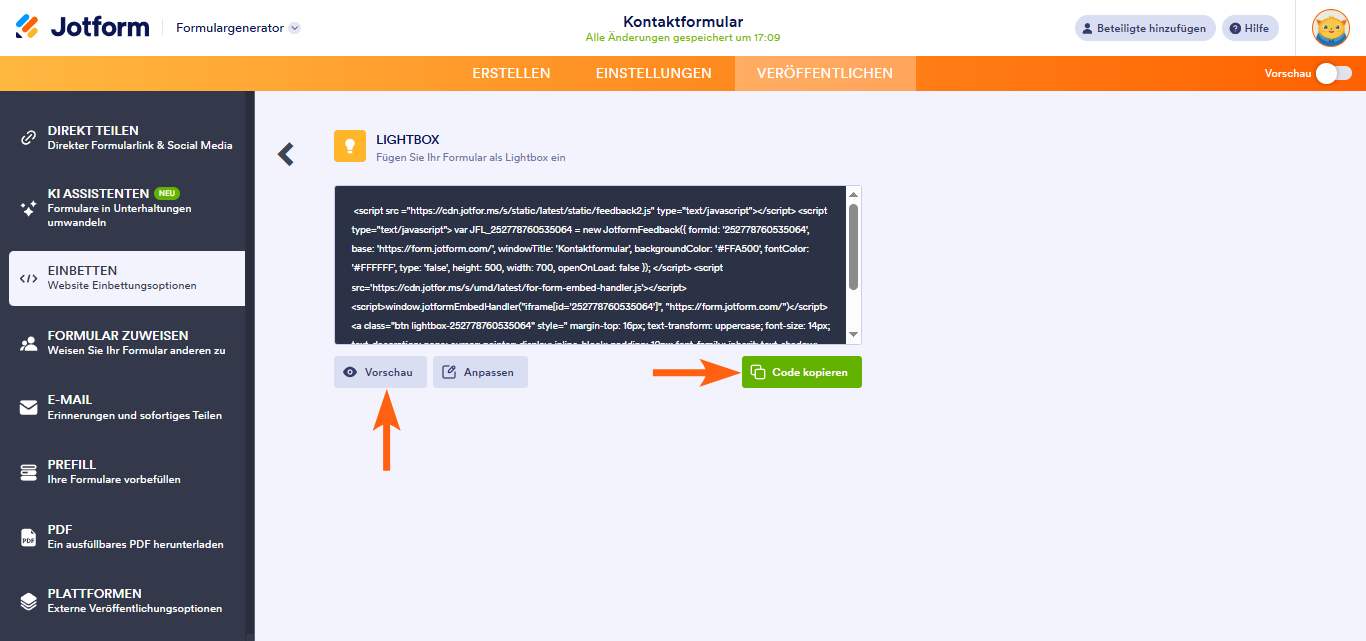Click the Anpassen button
Viewport: 1366px width, 641px height.
pyautogui.click(x=480, y=372)
